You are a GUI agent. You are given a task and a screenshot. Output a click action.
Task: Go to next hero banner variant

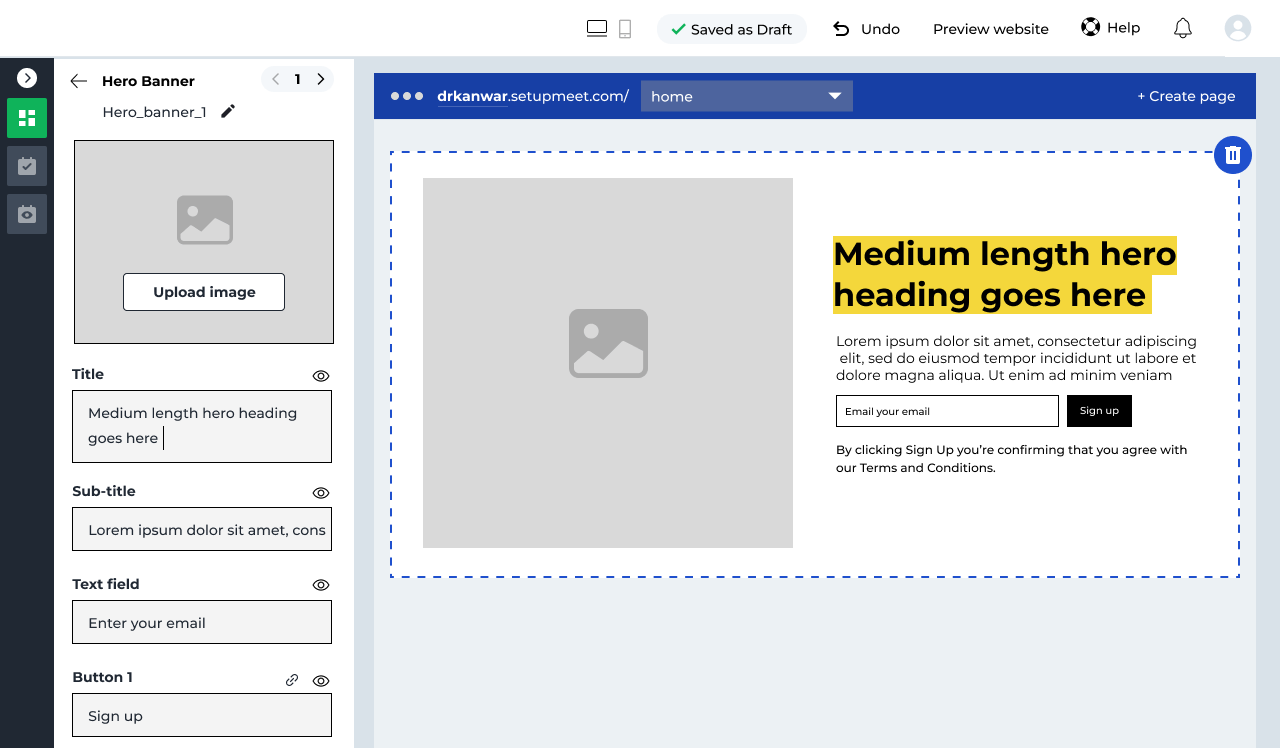tap(321, 79)
